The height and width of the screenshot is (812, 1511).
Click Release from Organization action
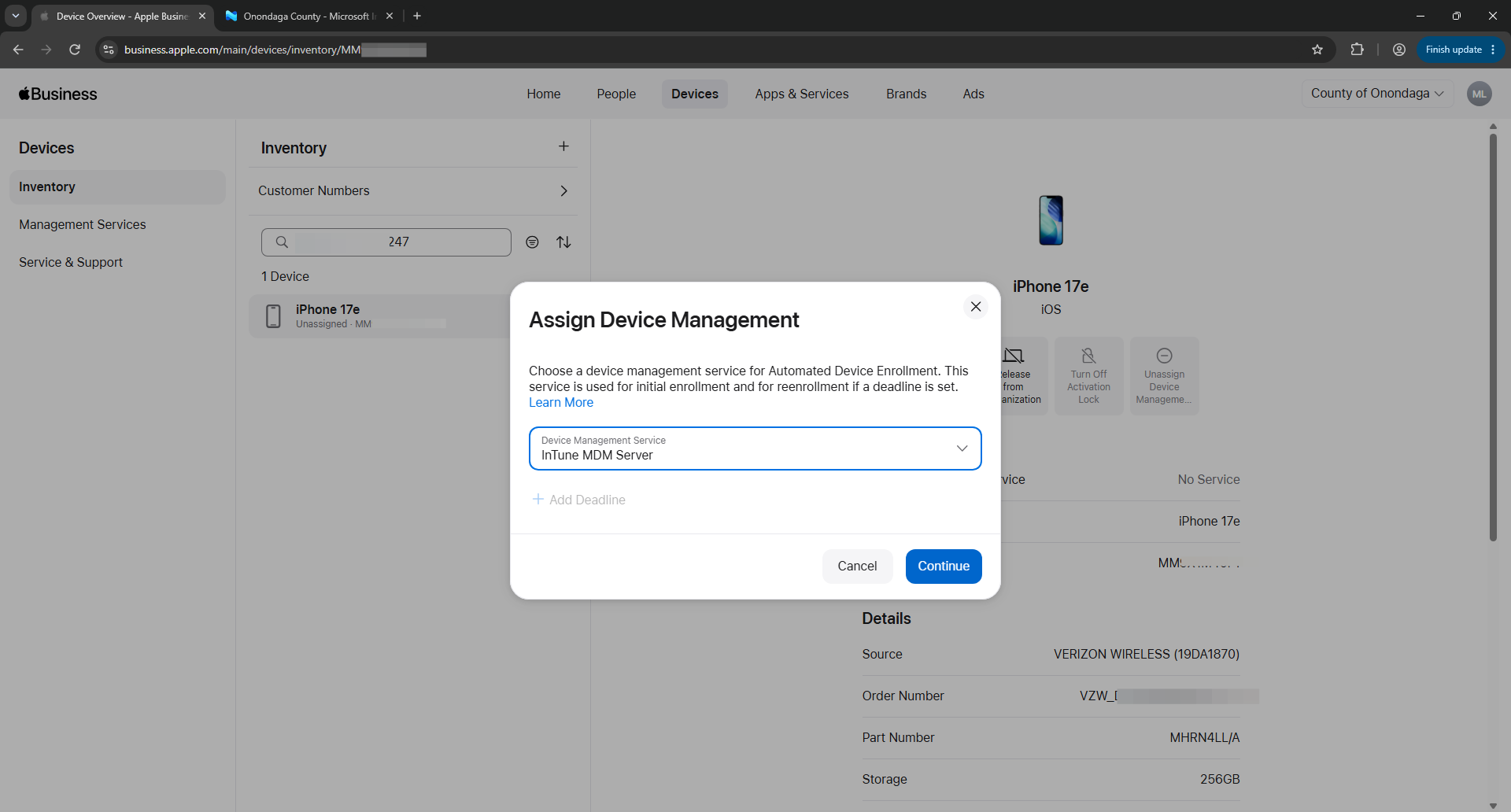point(1022,377)
